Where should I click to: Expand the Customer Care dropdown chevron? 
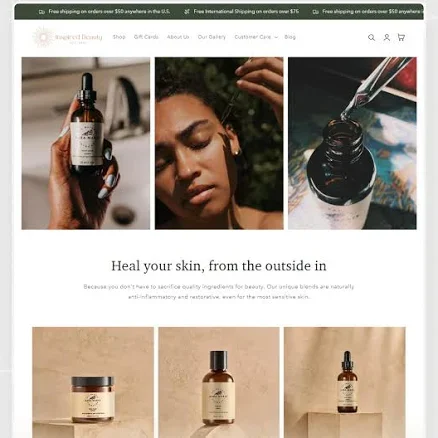coord(276,37)
